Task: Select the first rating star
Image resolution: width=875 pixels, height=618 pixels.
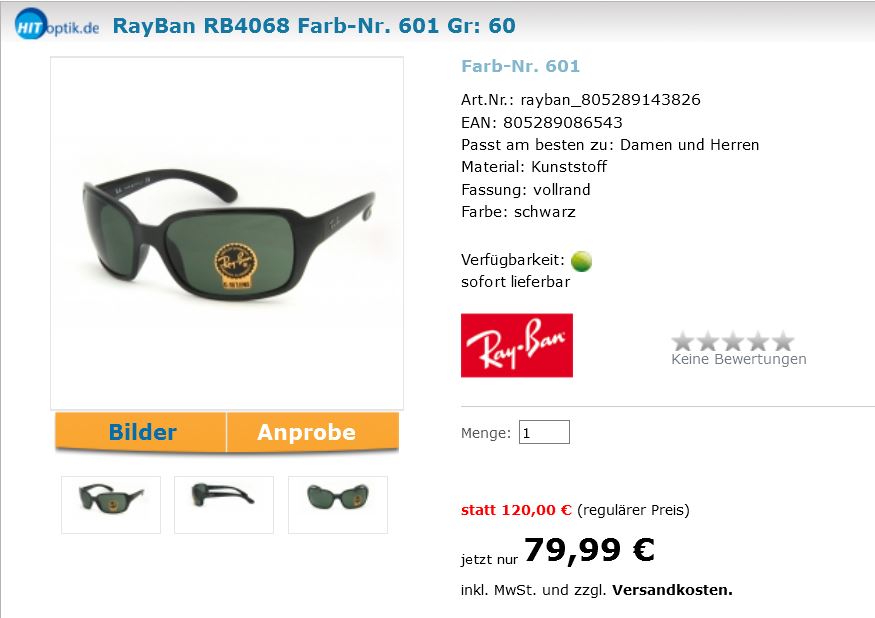Action: (x=682, y=341)
